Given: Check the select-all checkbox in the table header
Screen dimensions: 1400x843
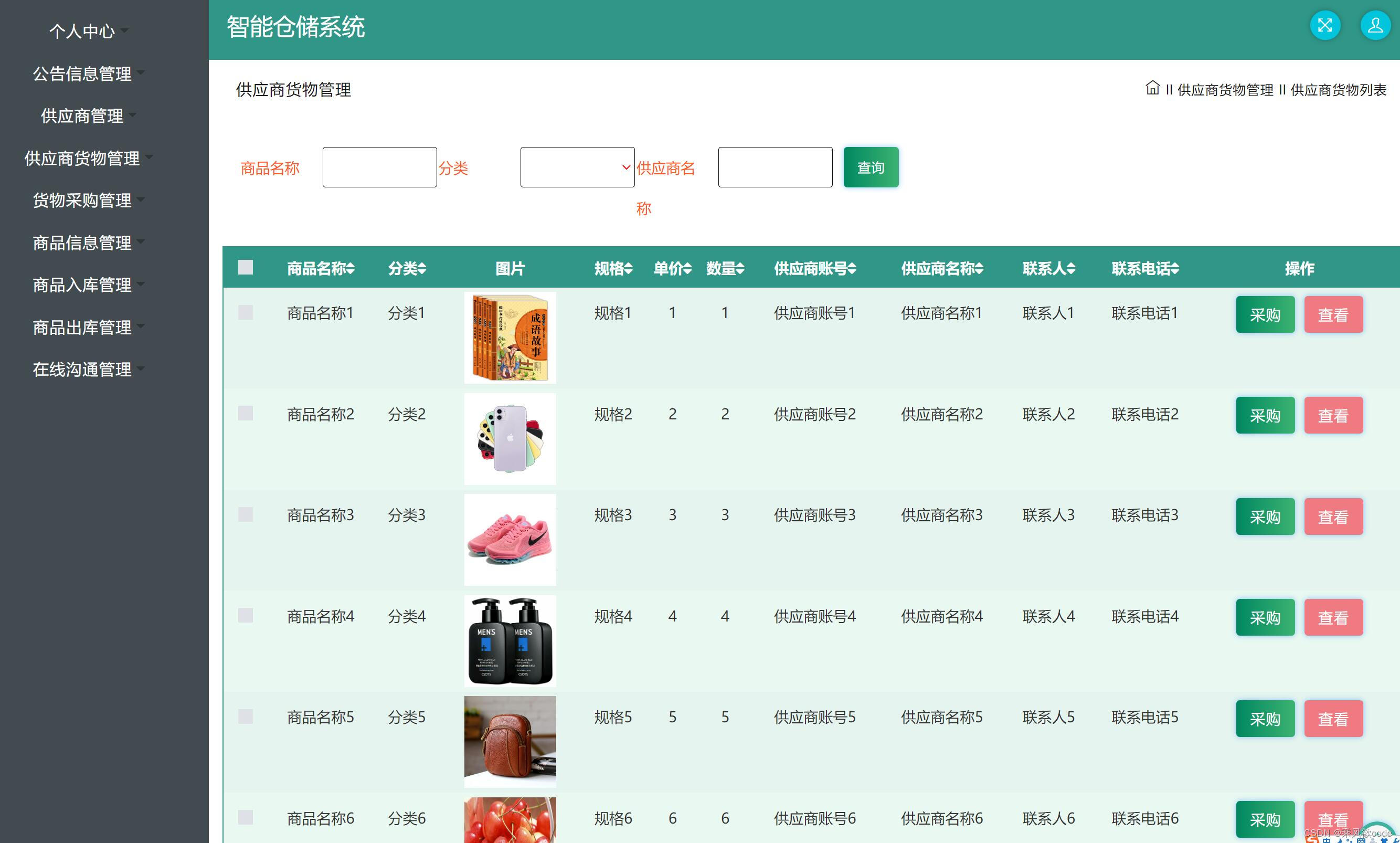Looking at the screenshot, I should point(245,267).
